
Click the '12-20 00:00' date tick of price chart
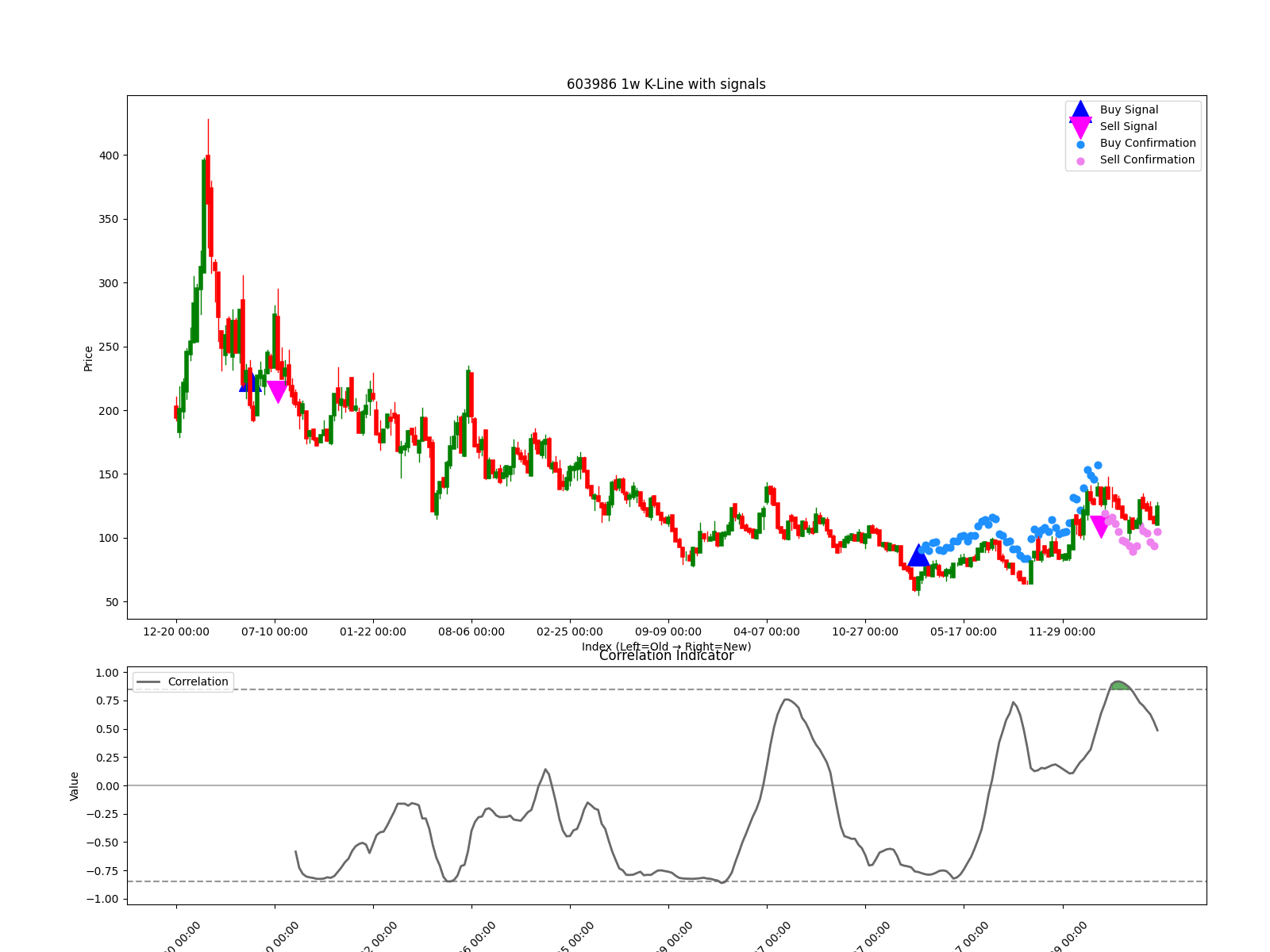176,632
